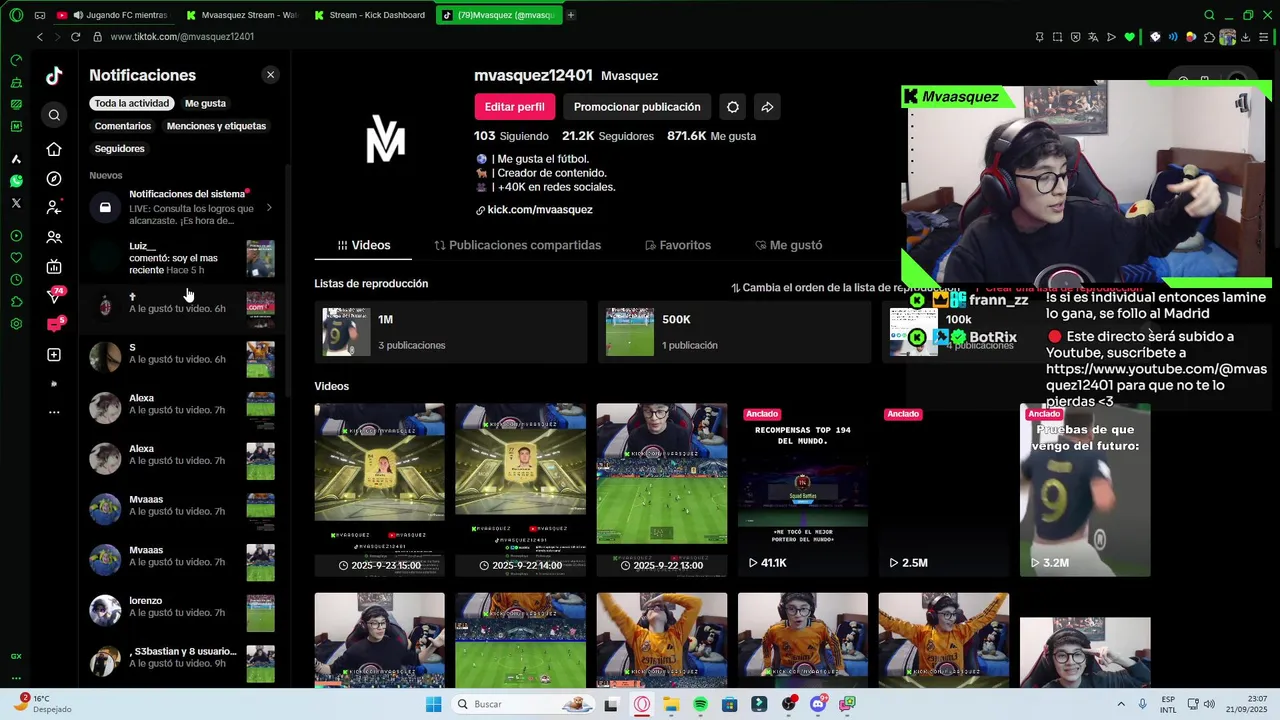Open profile settings gear icon
Image resolution: width=1280 pixels, height=720 pixels.
[x=733, y=107]
